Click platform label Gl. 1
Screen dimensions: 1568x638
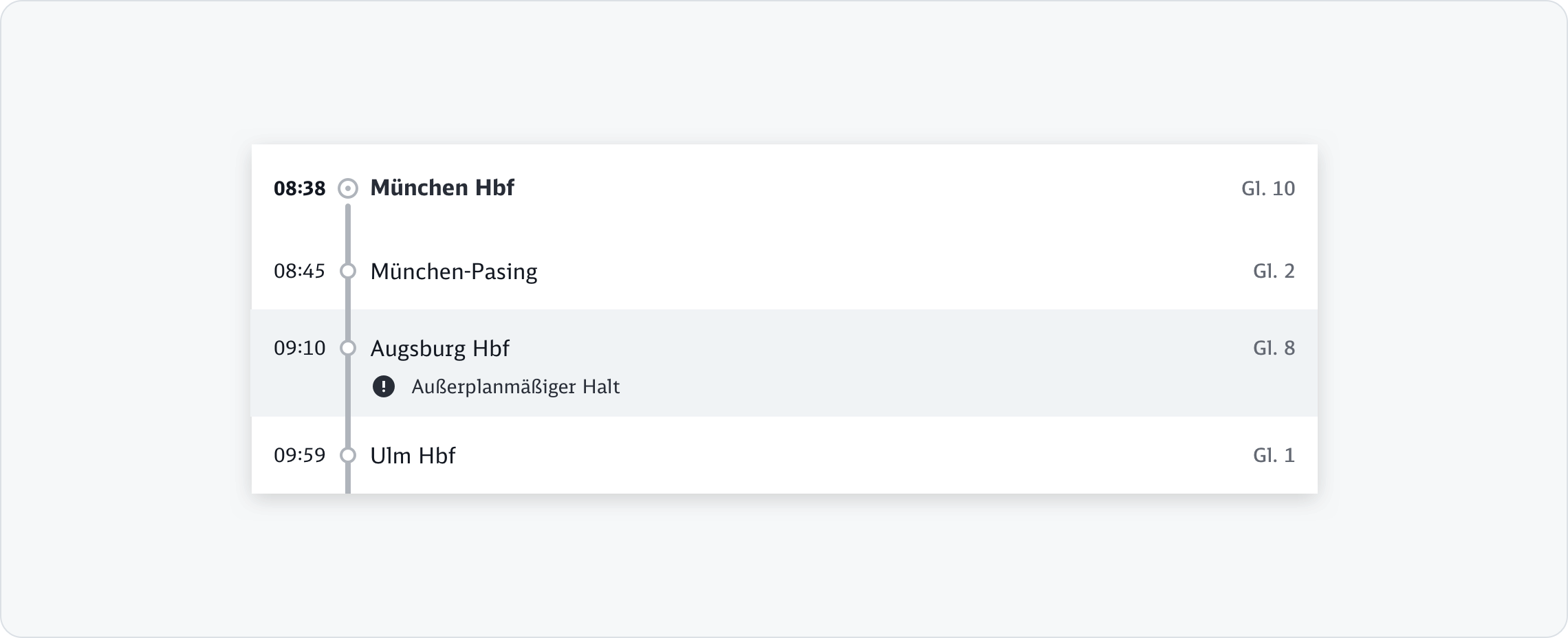click(x=1274, y=455)
